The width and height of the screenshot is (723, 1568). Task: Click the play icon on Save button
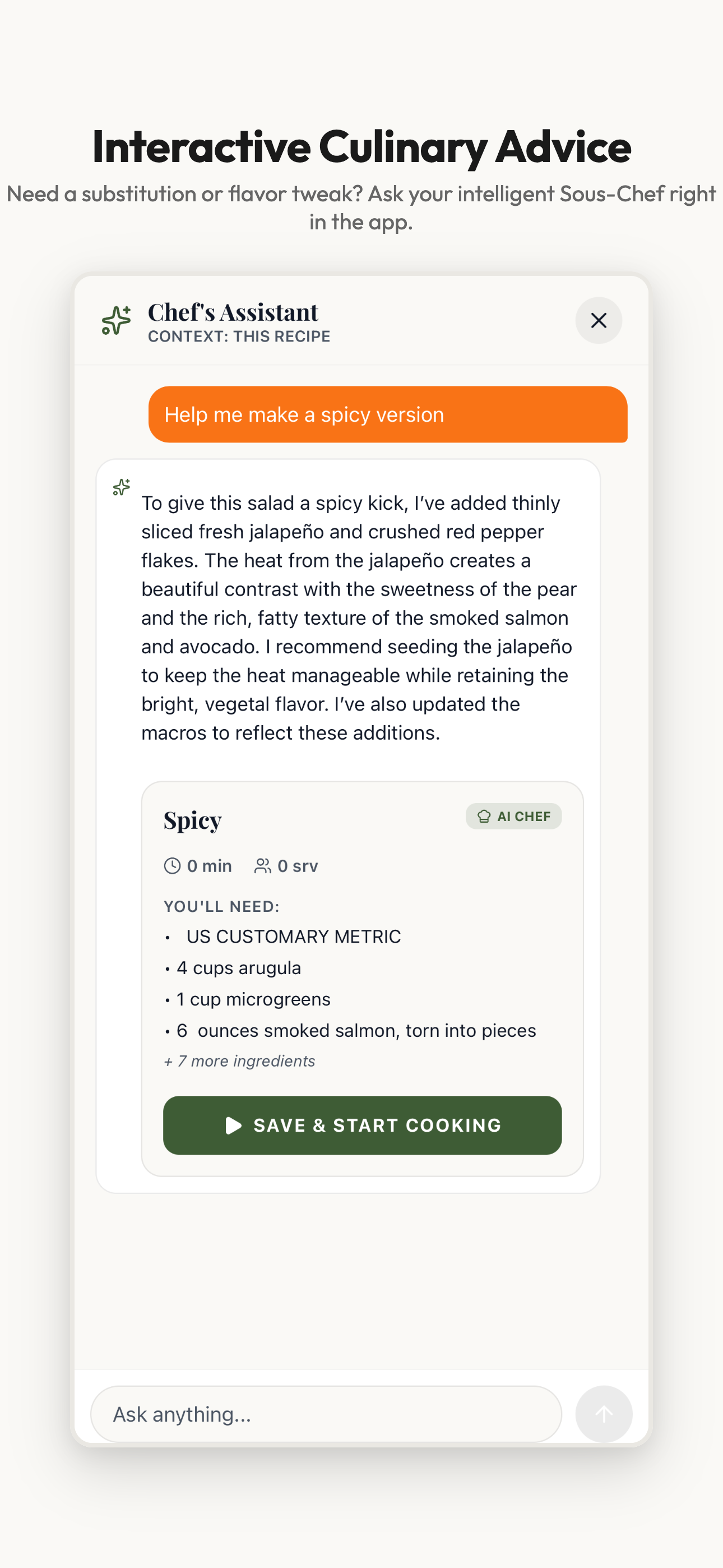tap(233, 1126)
